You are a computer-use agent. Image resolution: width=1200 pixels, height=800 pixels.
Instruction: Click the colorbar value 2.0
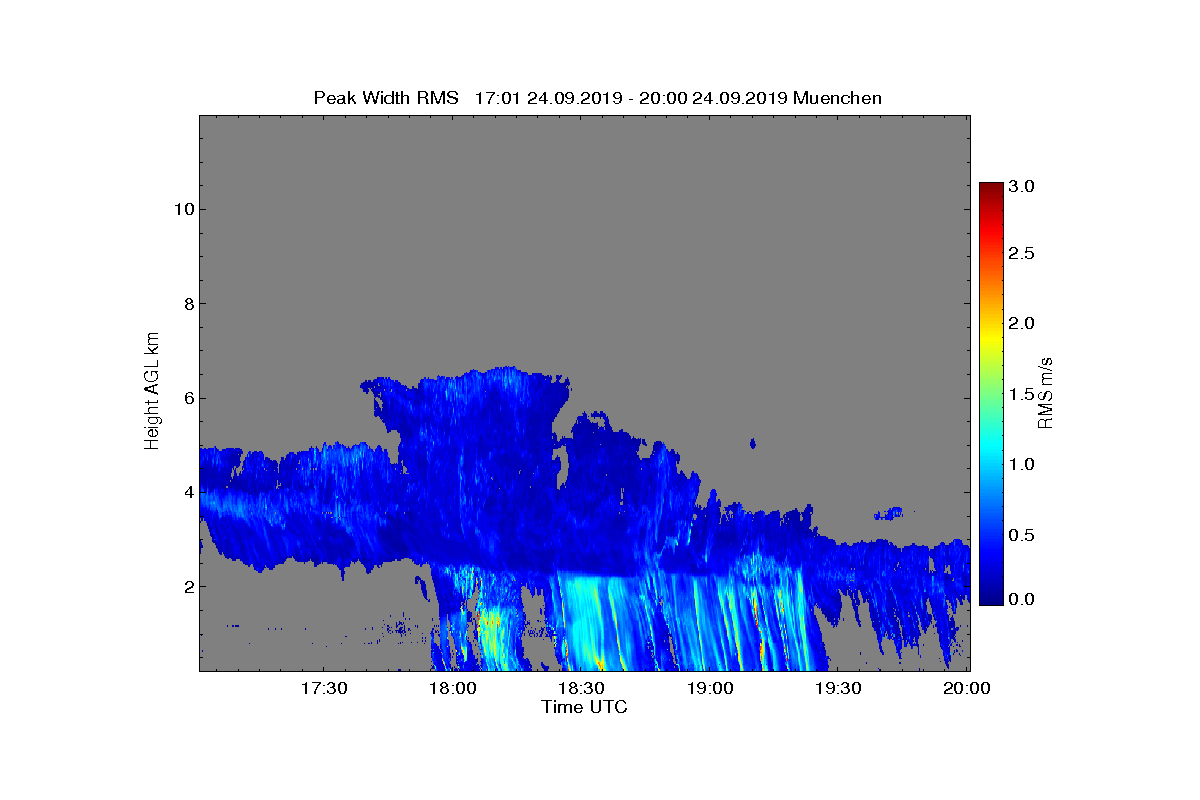1021,323
